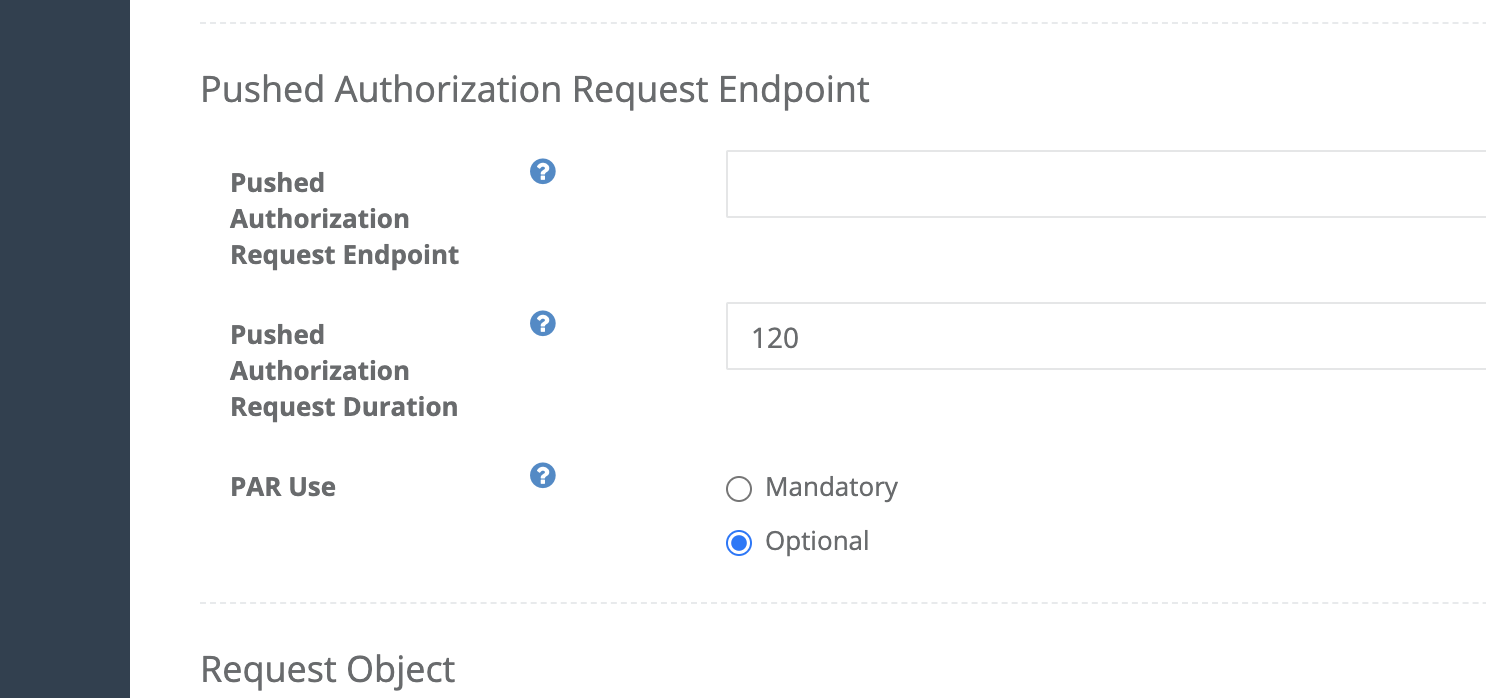Screen dimensions: 1486x698
Task: Click the Pushed Authorization Request Endpoint section heading
Action: click(x=535, y=90)
